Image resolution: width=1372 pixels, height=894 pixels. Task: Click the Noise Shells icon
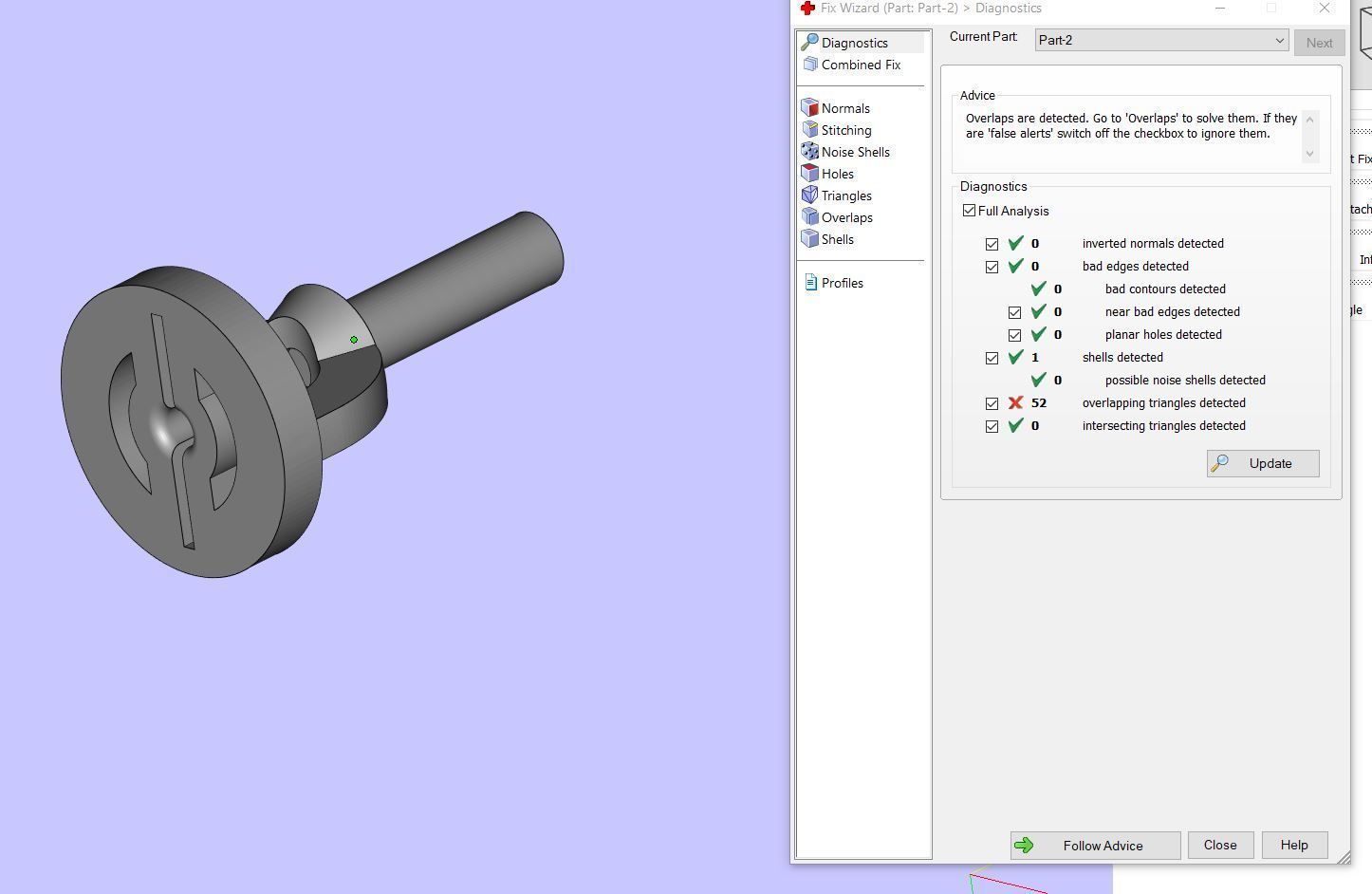809,152
